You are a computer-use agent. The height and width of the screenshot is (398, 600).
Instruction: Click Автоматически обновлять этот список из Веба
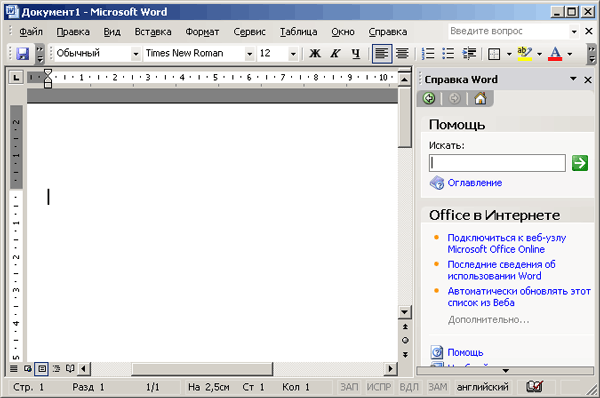[x=519, y=297]
